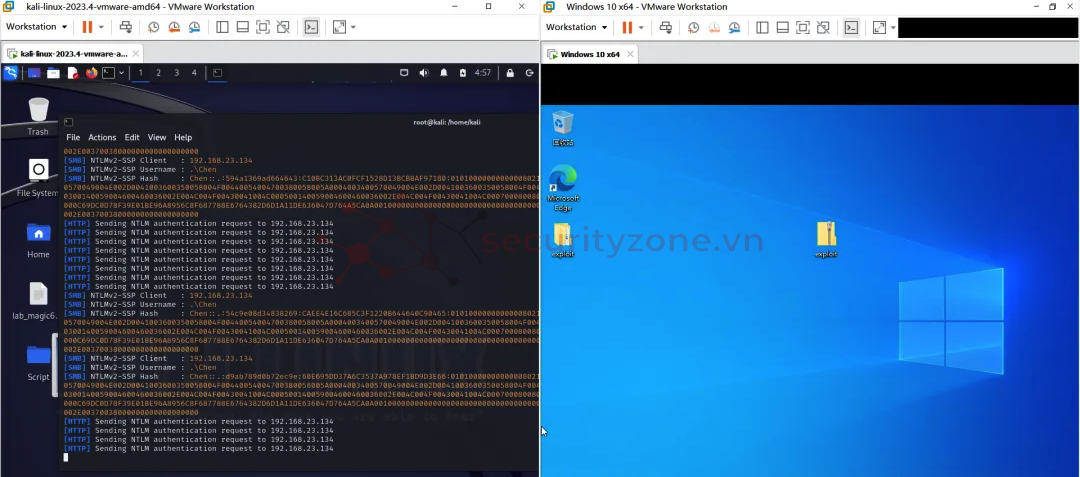The width and height of the screenshot is (1080, 477).
Task: Switch to Kali workspace 3
Action: [x=176, y=73]
